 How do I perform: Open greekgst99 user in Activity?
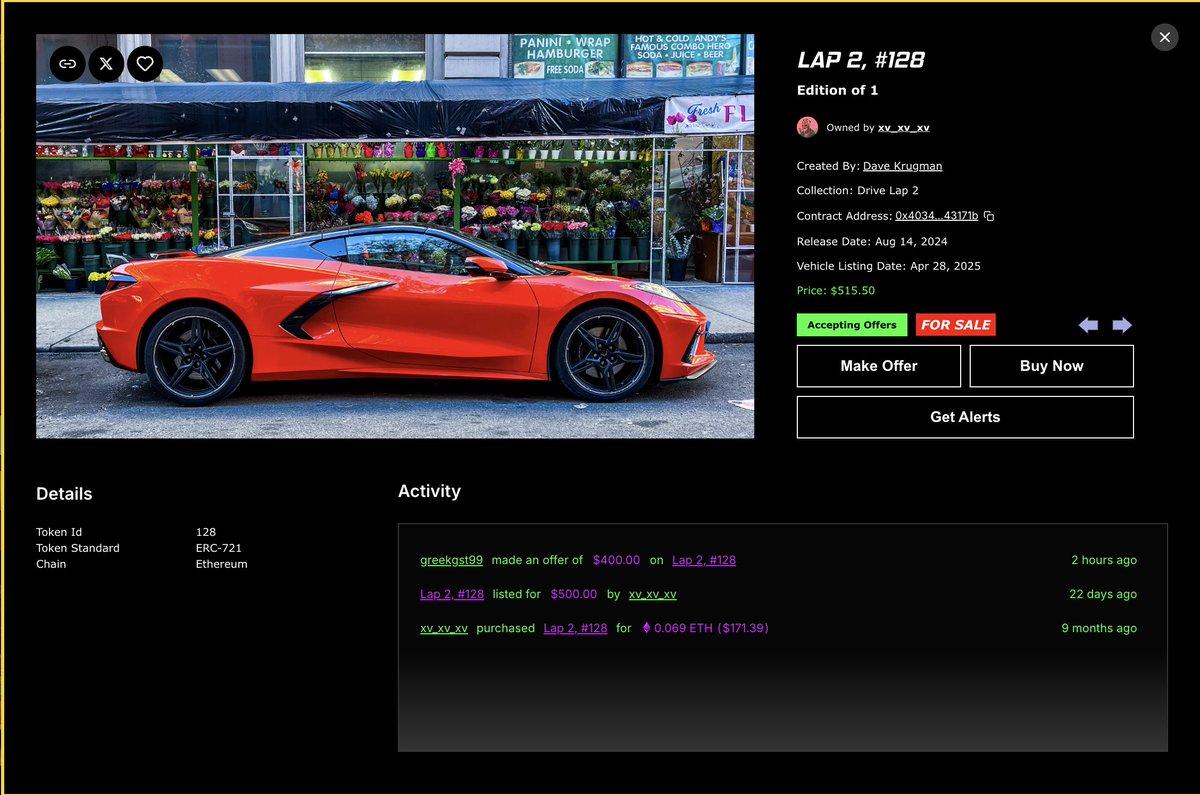(451, 560)
